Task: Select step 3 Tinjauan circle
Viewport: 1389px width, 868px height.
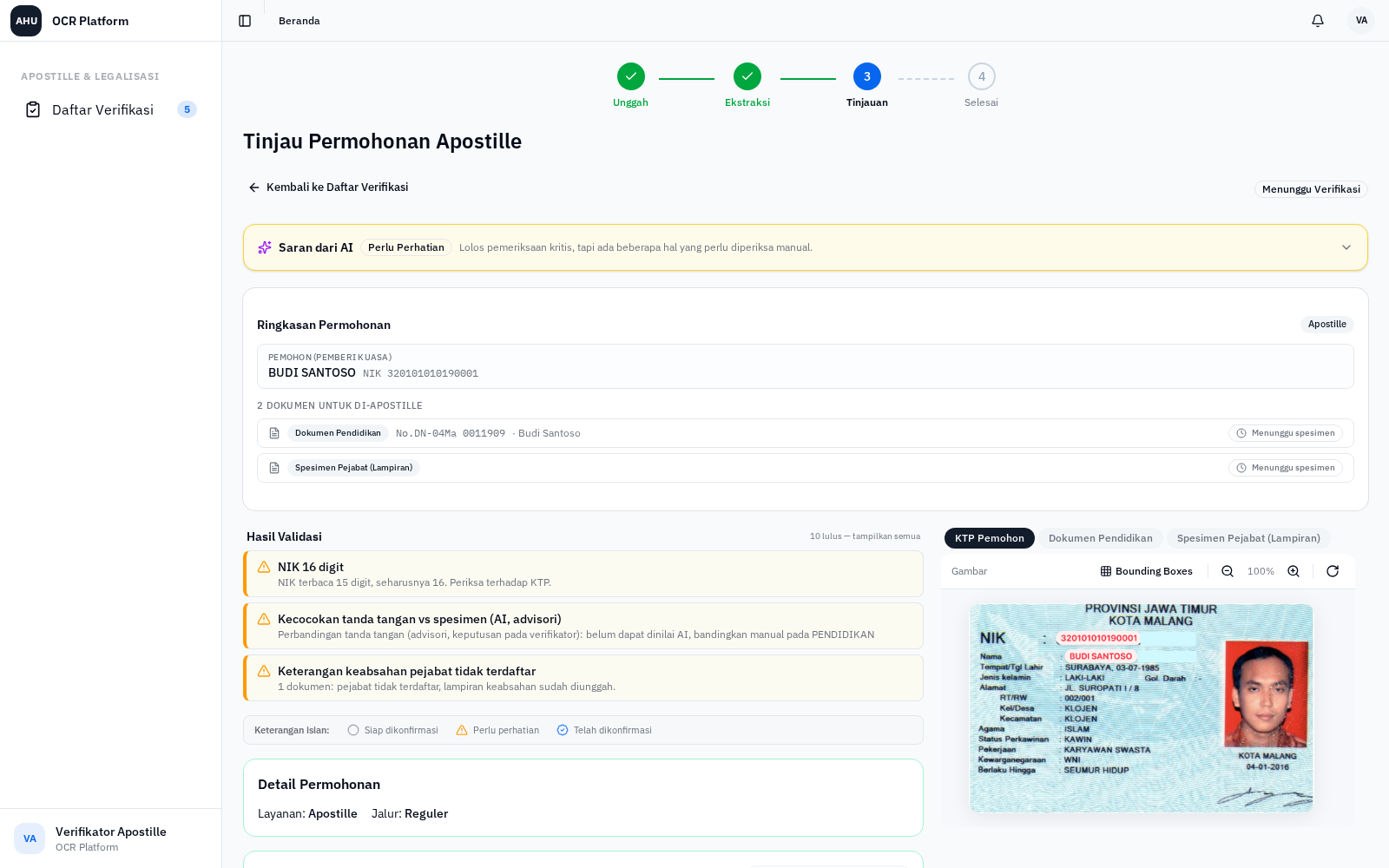Action: (867, 76)
